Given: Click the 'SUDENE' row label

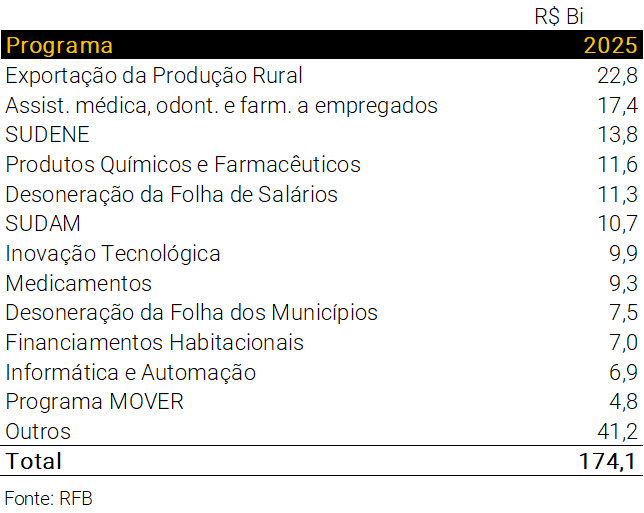Looking at the screenshot, I should click(x=47, y=135).
